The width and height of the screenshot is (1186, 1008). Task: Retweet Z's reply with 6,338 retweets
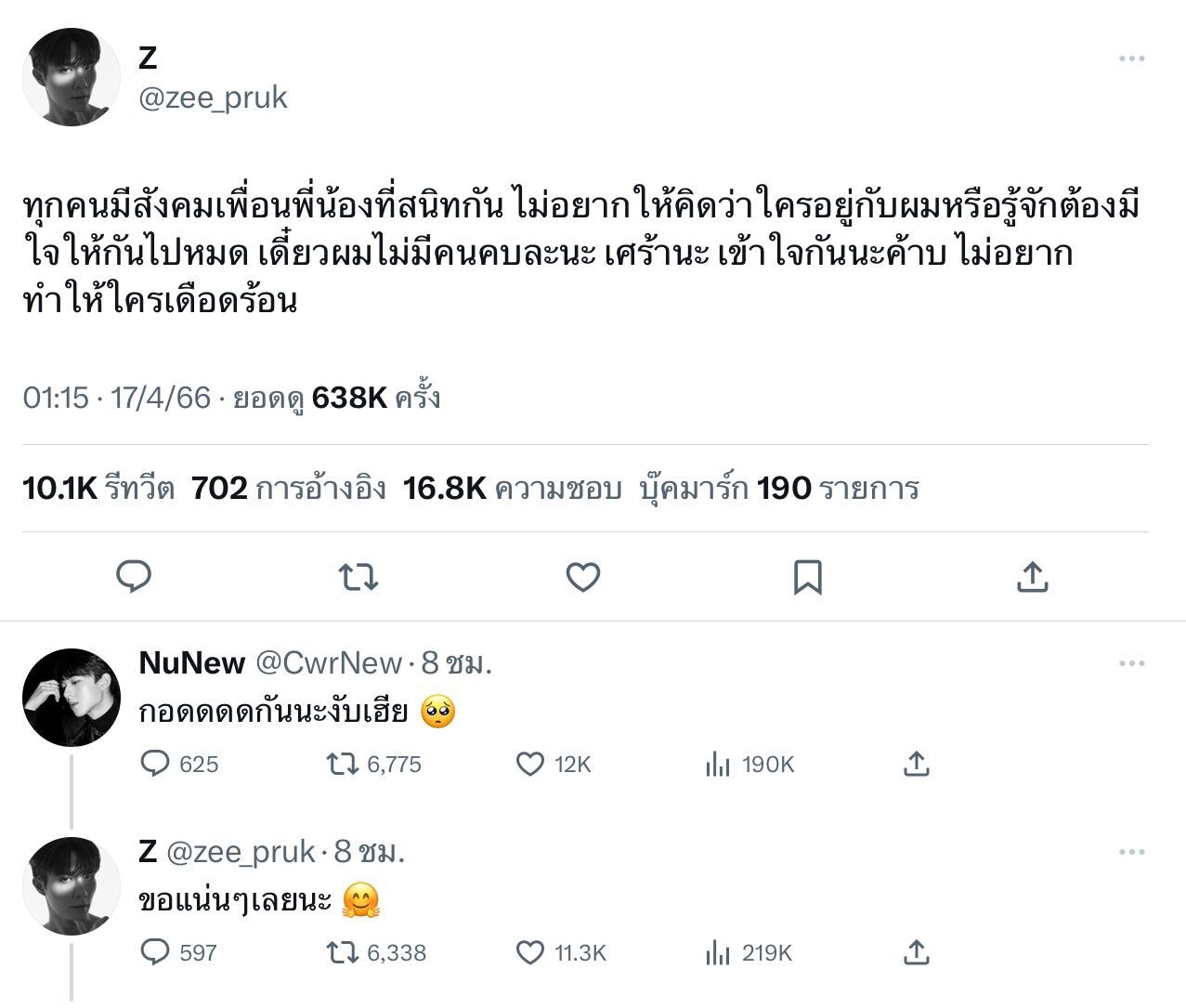click(343, 952)
